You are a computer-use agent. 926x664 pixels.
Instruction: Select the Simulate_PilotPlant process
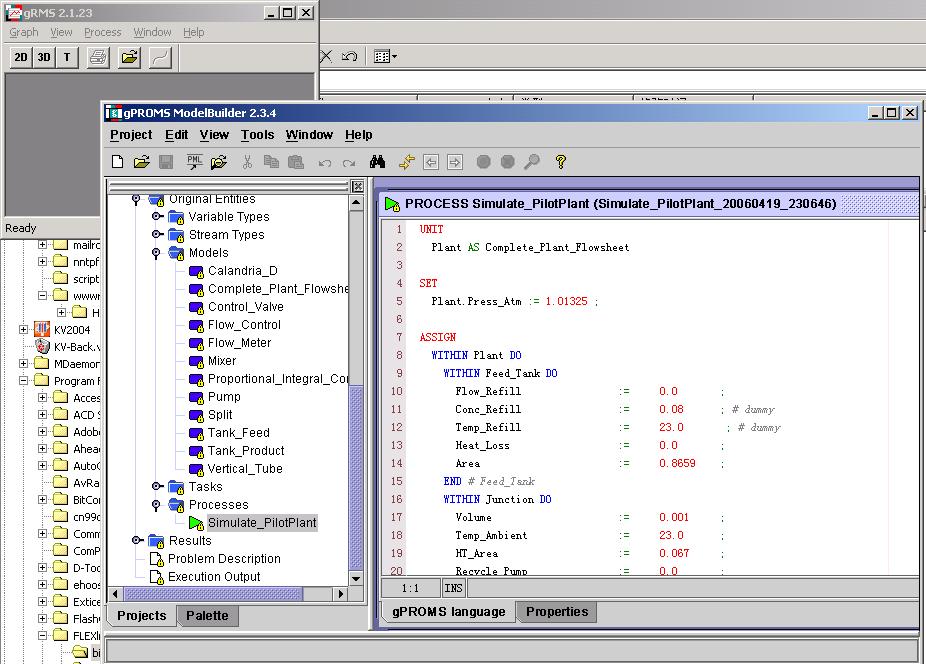click(262, 523)
